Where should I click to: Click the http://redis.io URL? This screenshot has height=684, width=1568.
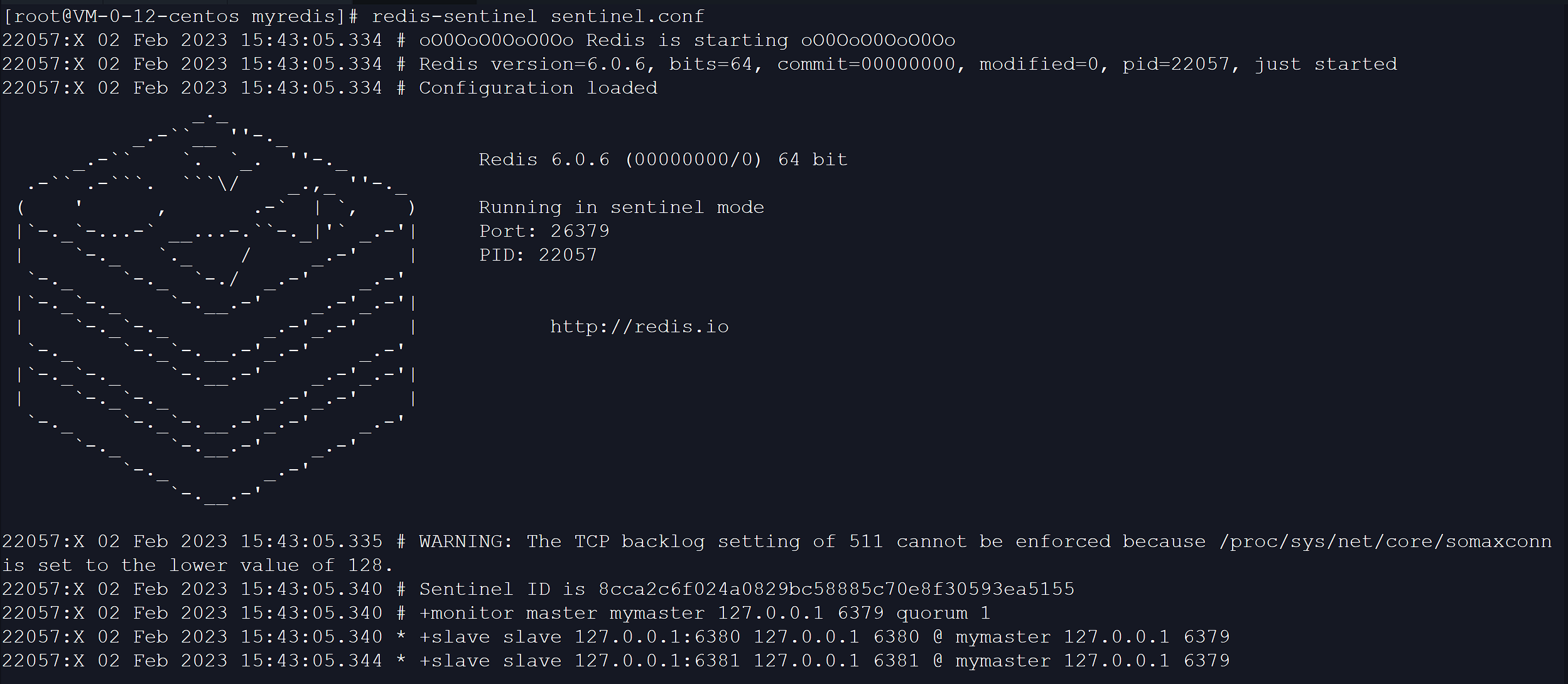pyautogui.click(x=639, y=327)
